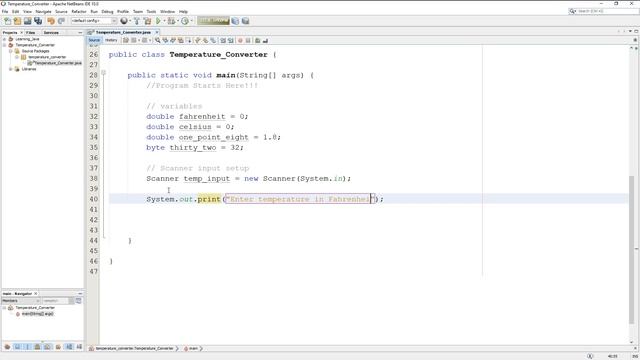The width and height of the screenshot is (640, 360).
Task: Open the Debug Project dropdown arrow
Action: click(x=178, y=21)
